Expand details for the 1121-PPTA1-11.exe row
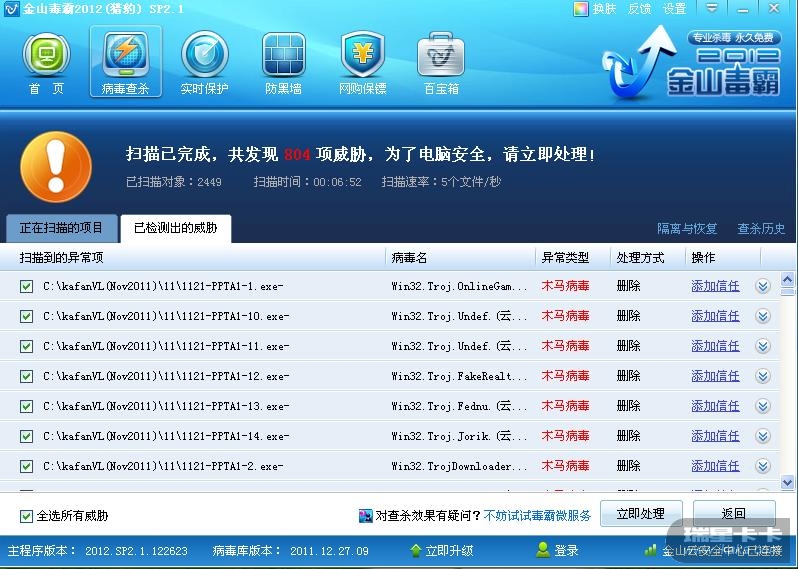Screen dimensions: 798x569 point(762,347)
